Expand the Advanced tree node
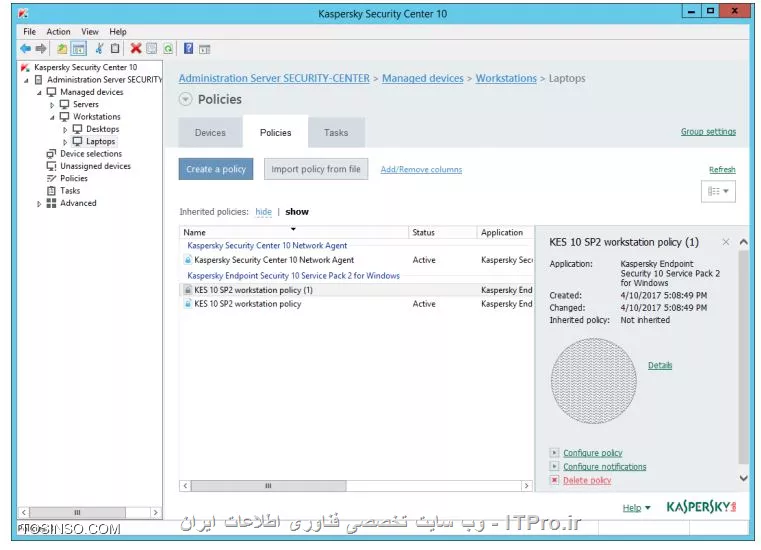This screenshot has height=550, width=761. (39, 204)
